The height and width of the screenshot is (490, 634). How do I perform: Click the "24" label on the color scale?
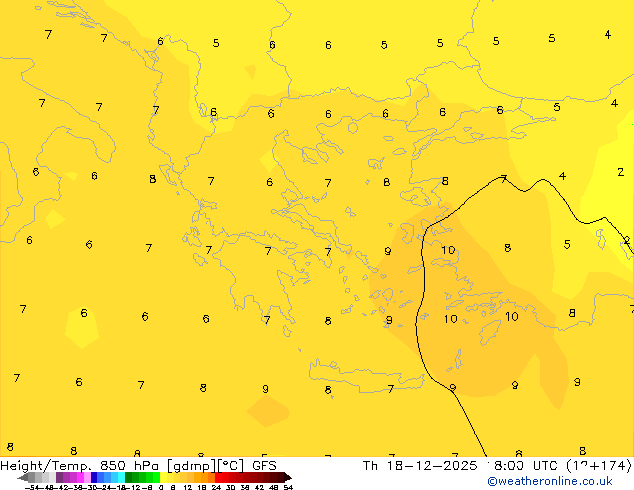pos(216,488)
